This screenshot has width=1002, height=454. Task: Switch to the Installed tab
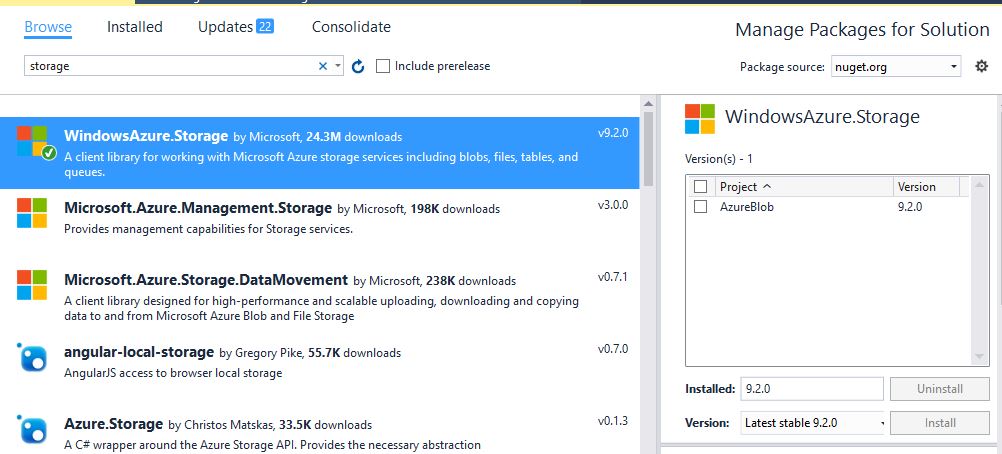coord(135,27)
